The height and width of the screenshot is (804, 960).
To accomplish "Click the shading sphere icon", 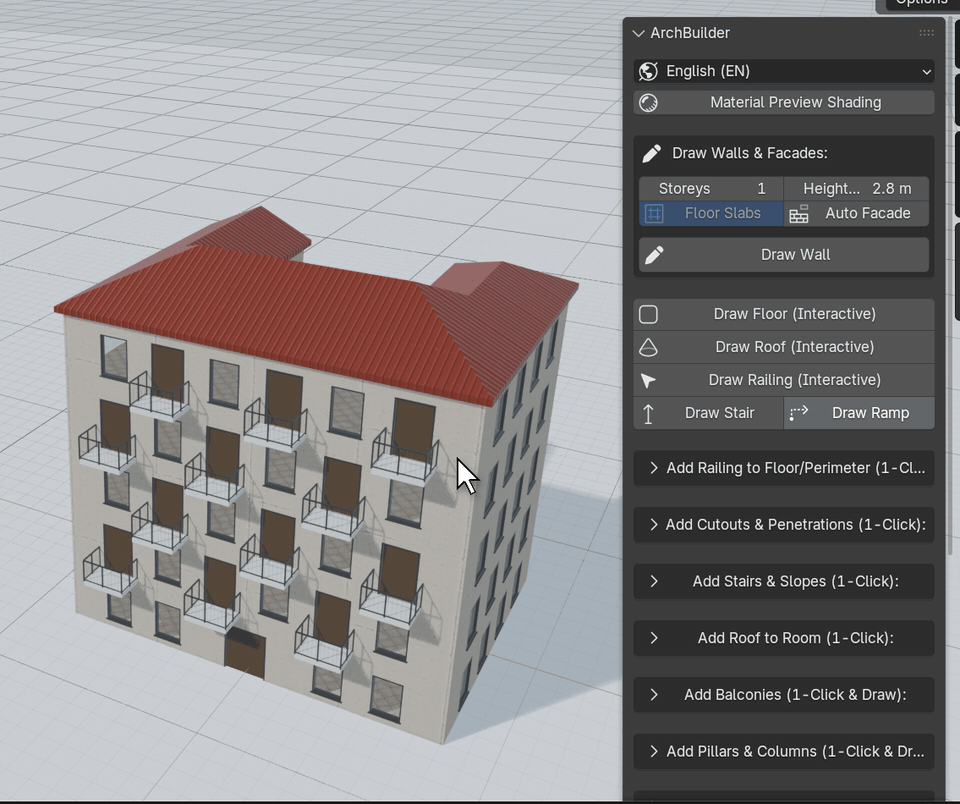I will pos(648,102).
